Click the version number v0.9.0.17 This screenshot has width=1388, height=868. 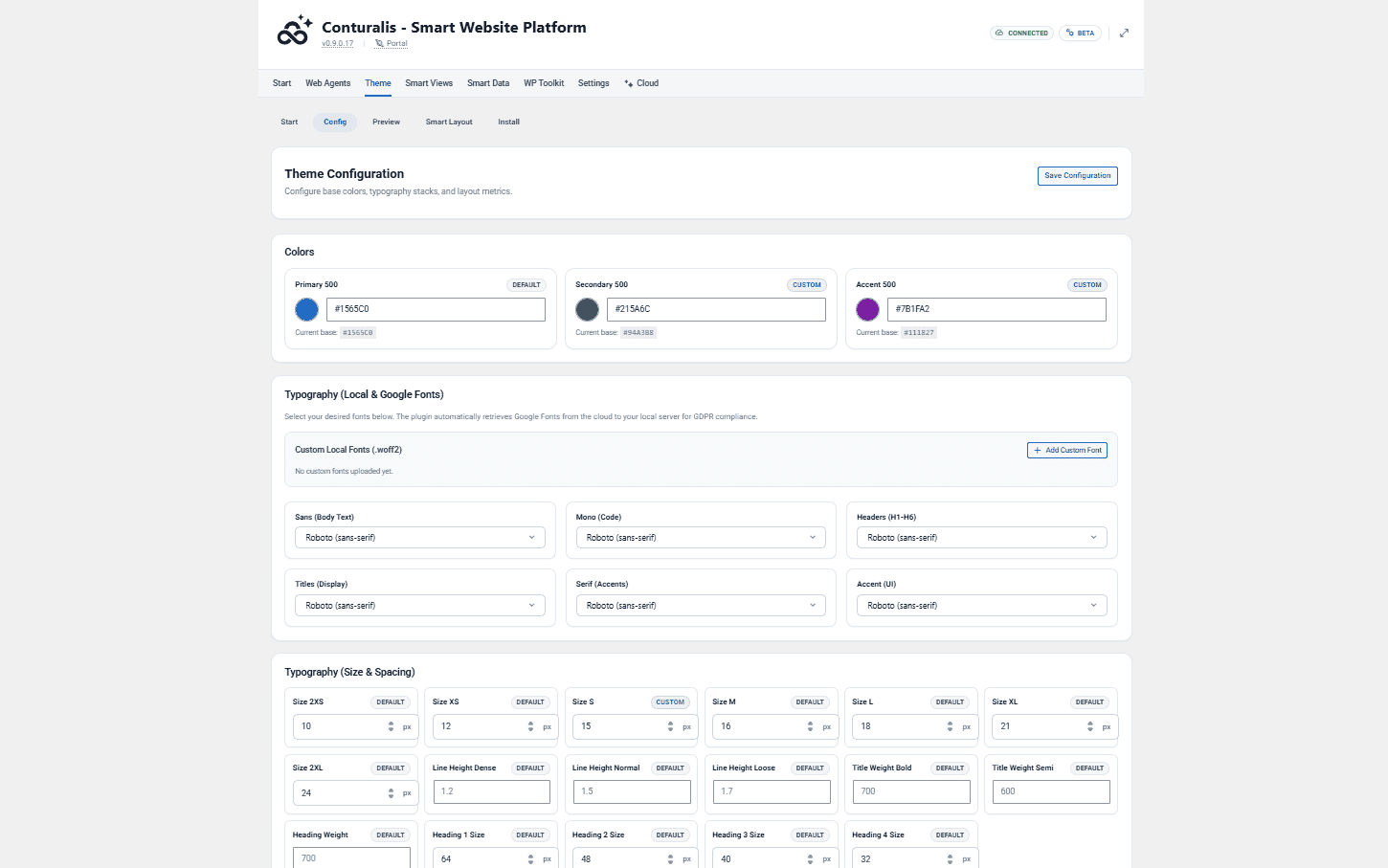coord(338,43)
